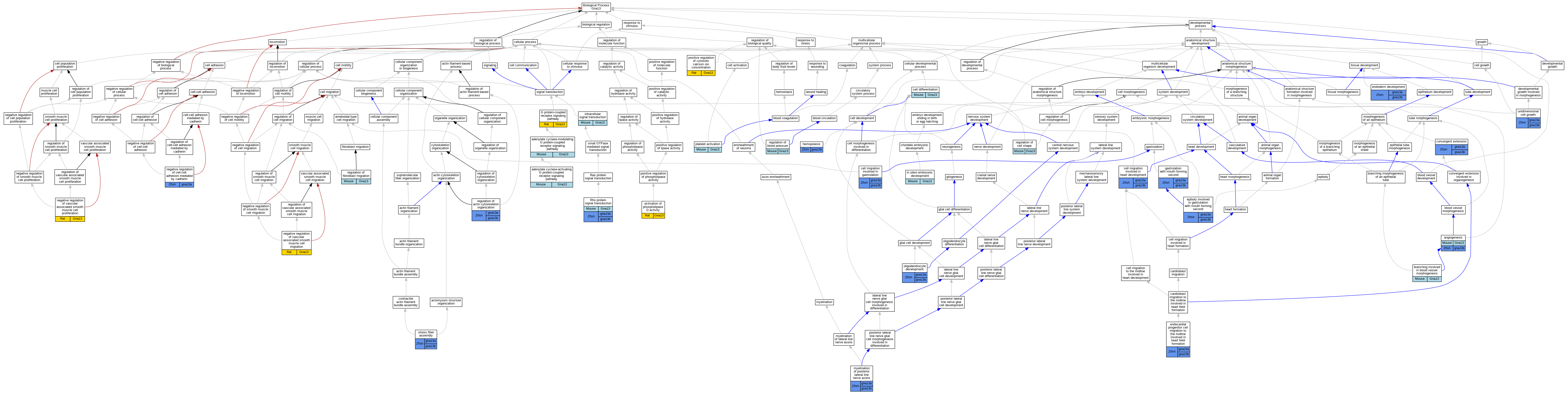Select the 'cell motility' node
This screenshot has width=1568, height=394.
(x=343, y=65)
